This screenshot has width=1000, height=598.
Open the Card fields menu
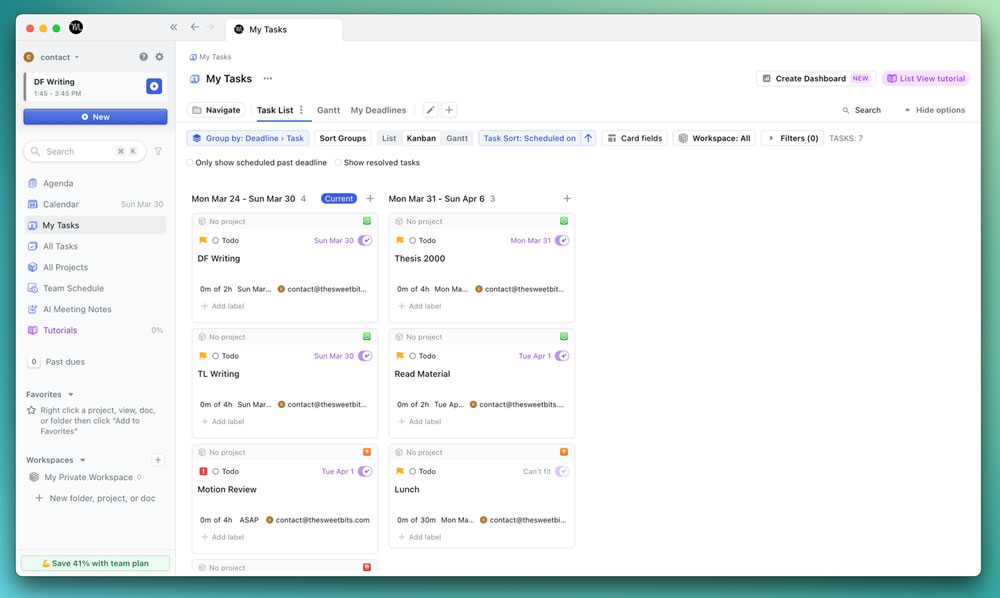click(x=635, y=138)
